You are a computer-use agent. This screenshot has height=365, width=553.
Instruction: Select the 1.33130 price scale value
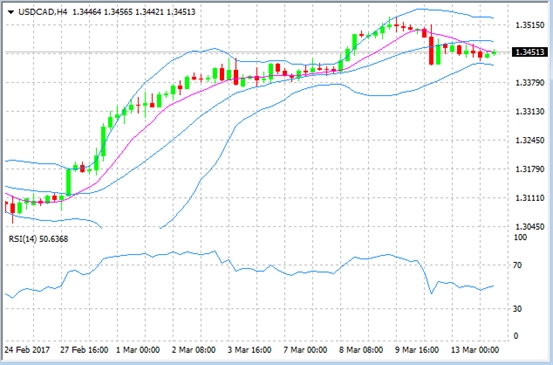click(530, 112)
